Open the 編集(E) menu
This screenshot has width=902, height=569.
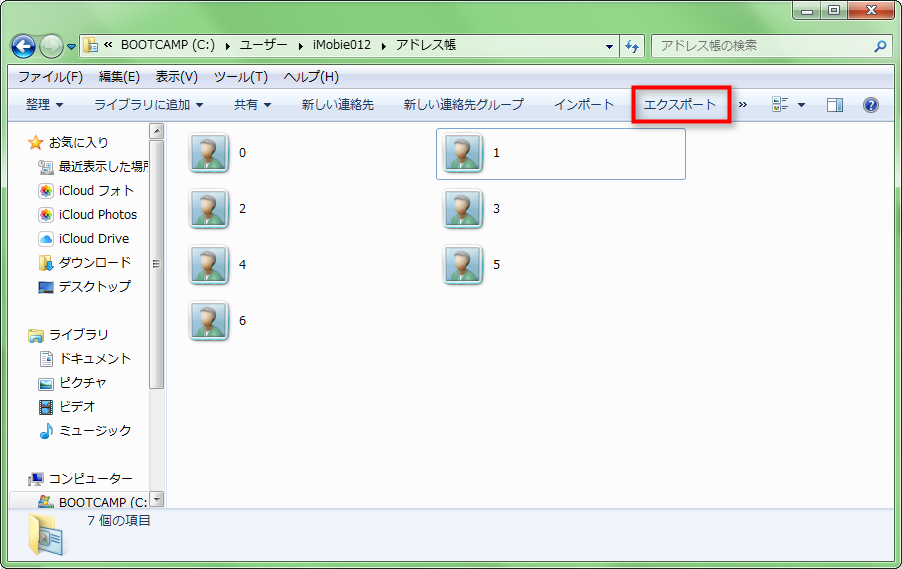click(119, 77)
